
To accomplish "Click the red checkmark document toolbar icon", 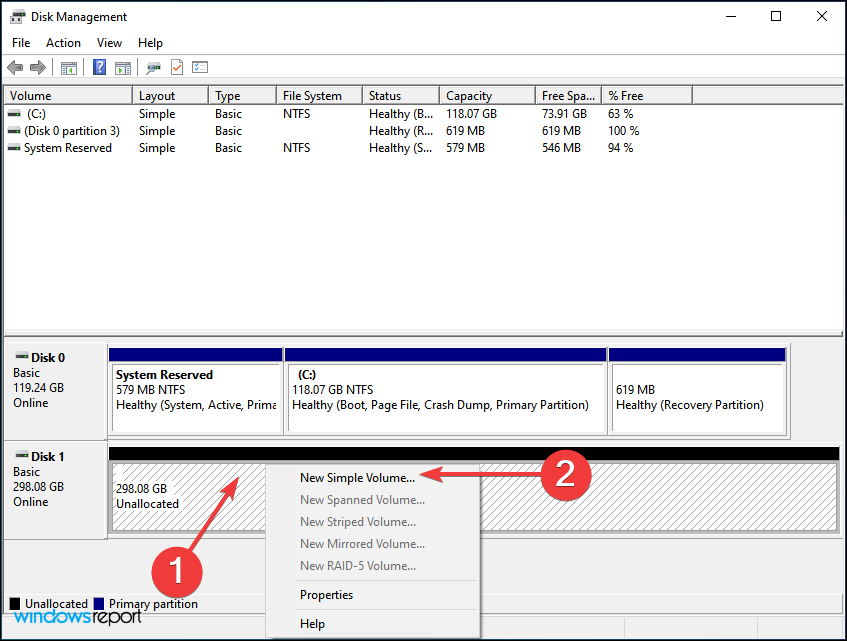I will (x=177, y=67).
